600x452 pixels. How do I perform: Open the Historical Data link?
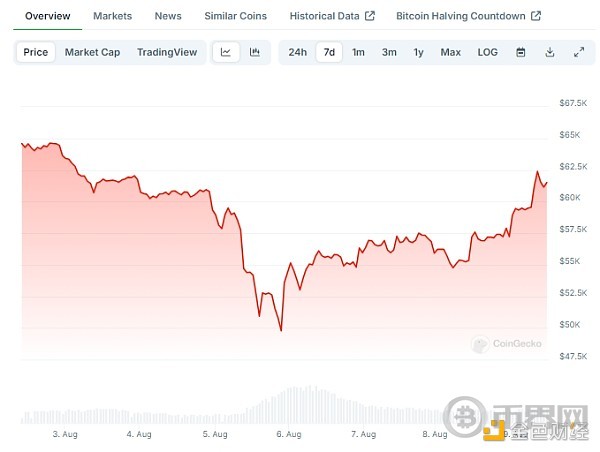click(325, 16)
